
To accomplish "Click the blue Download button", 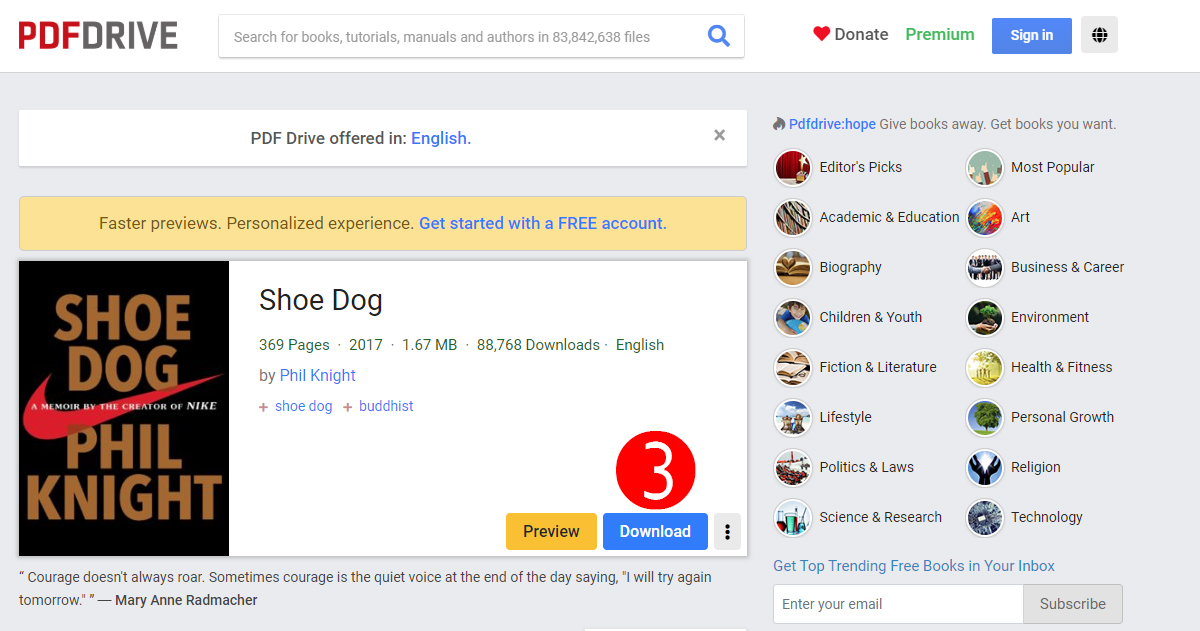I will pos(655,531).
